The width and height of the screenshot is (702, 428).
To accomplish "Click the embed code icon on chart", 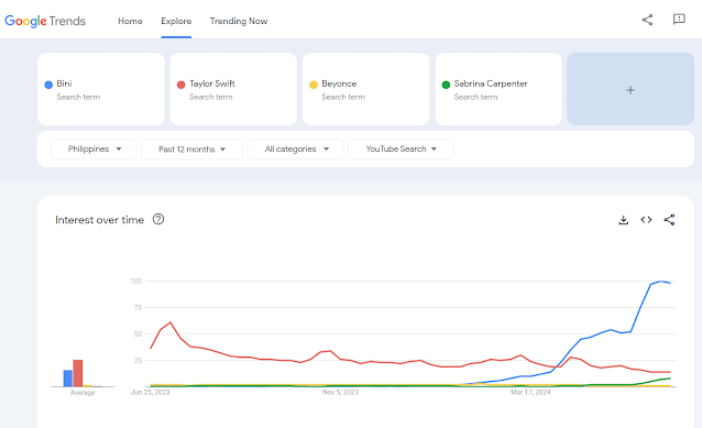I will 646,220.
